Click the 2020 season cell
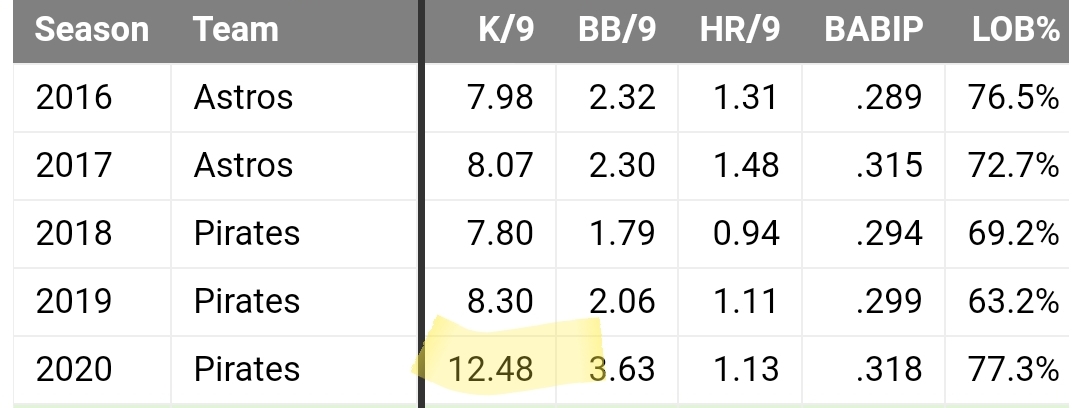The width and height of the screenshot is (1080, 408). pos(74,369)
